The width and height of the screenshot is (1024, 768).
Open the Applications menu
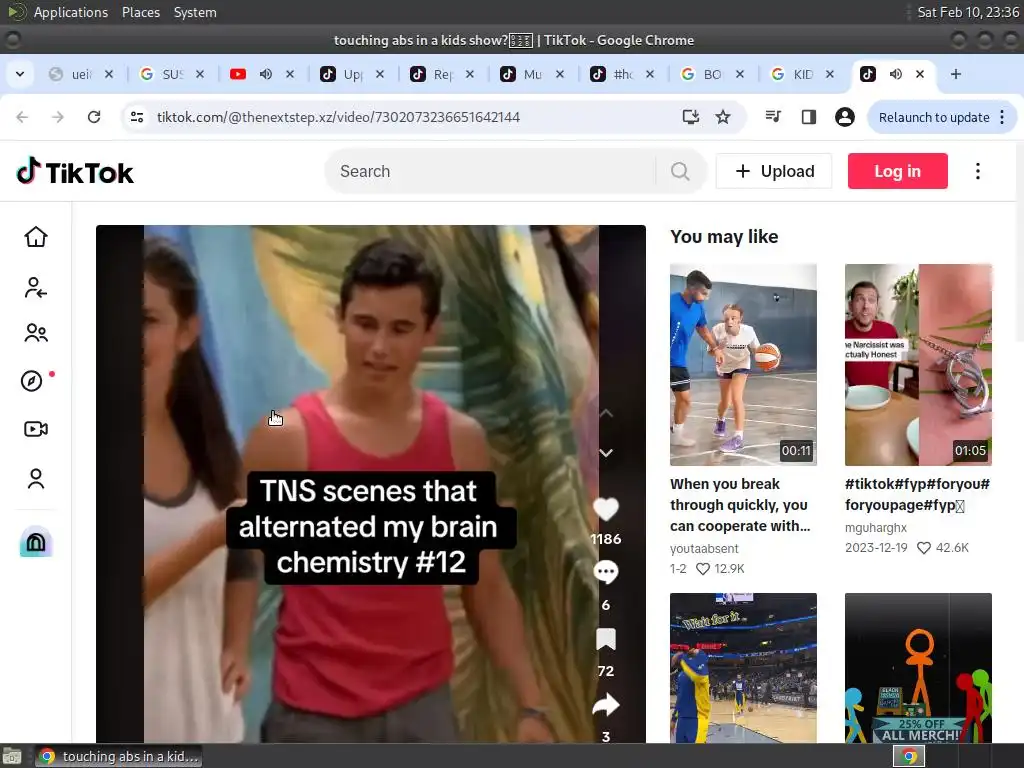[71, 12]
